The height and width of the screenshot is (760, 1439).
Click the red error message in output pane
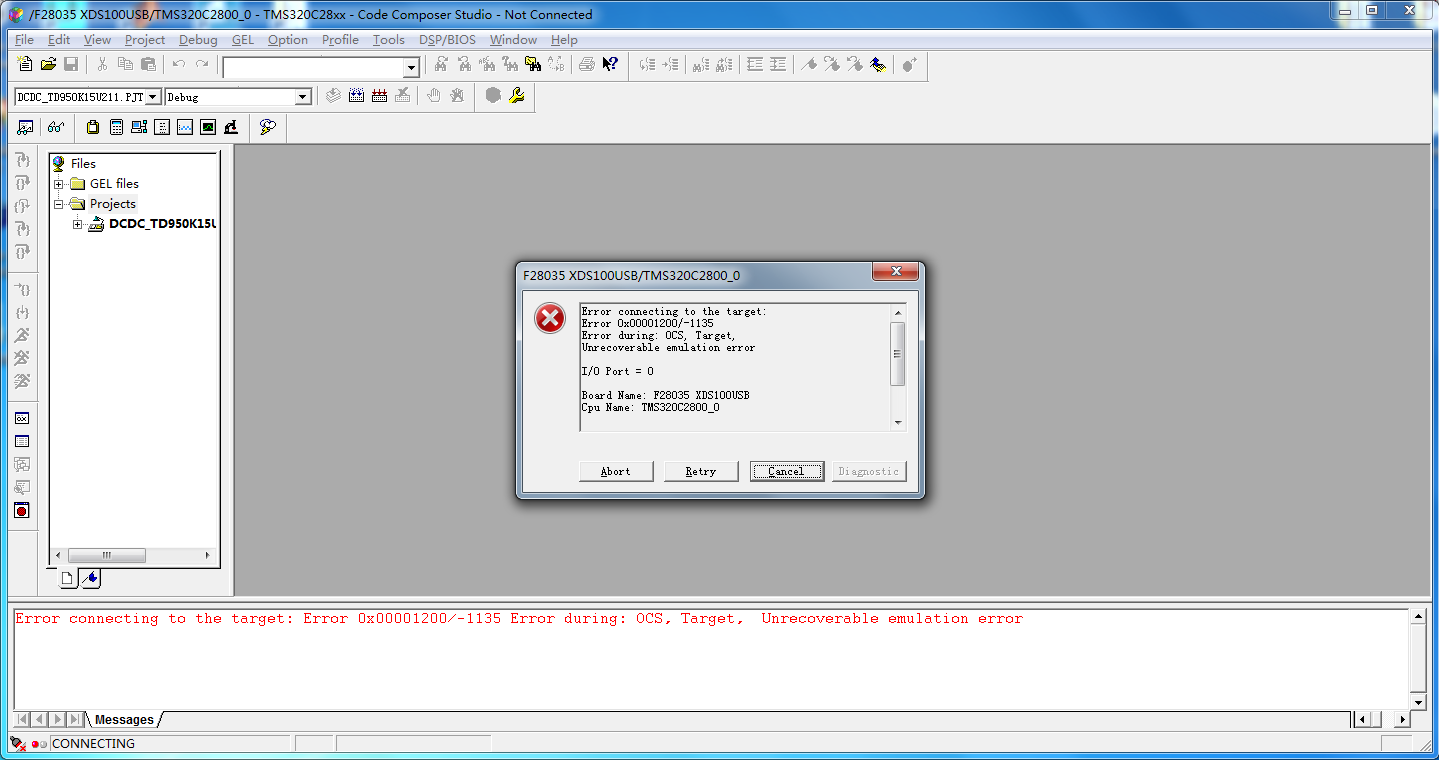(x=519, y=619)
